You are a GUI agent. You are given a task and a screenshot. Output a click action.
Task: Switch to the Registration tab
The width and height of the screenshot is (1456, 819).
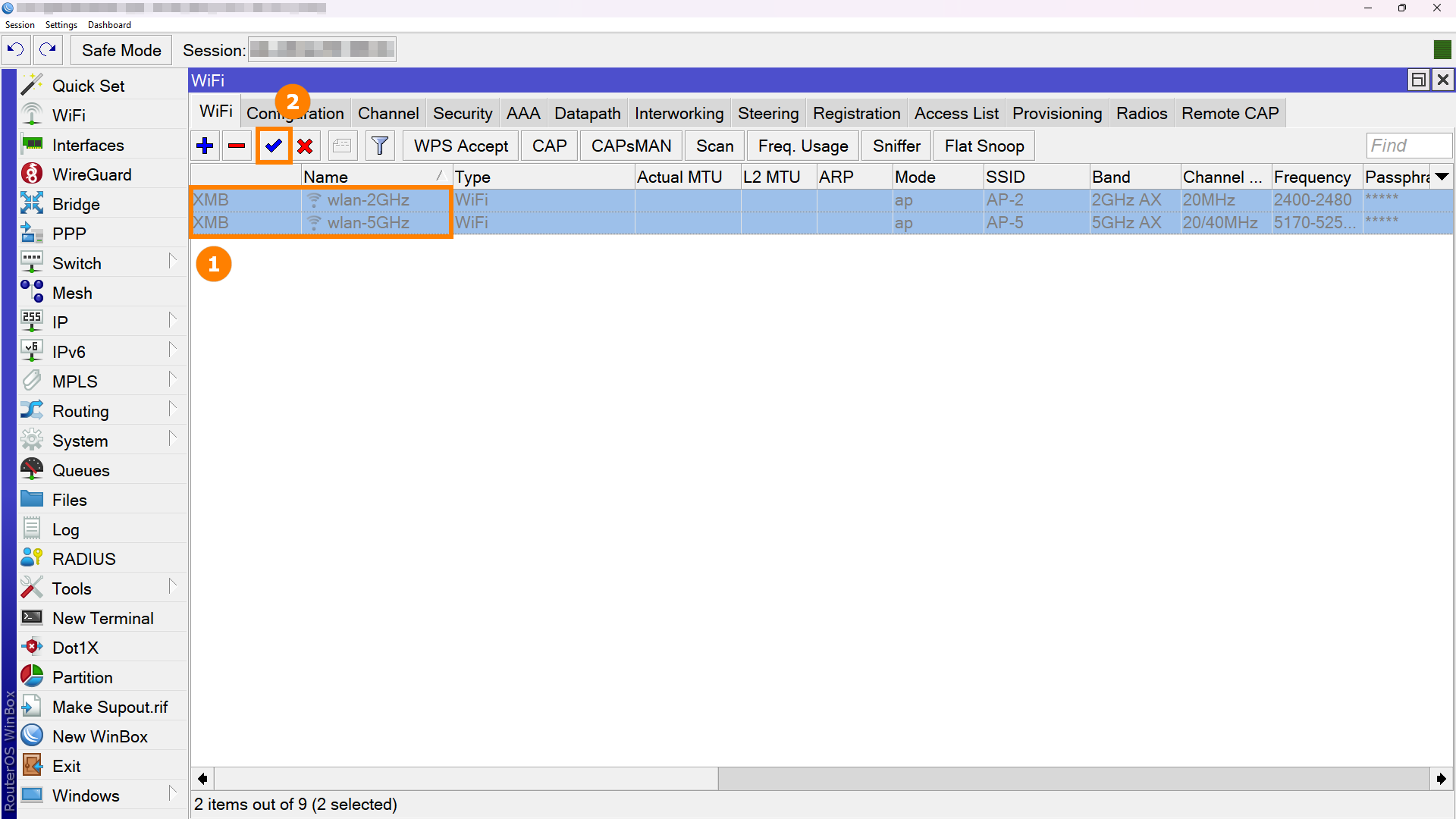856,113
